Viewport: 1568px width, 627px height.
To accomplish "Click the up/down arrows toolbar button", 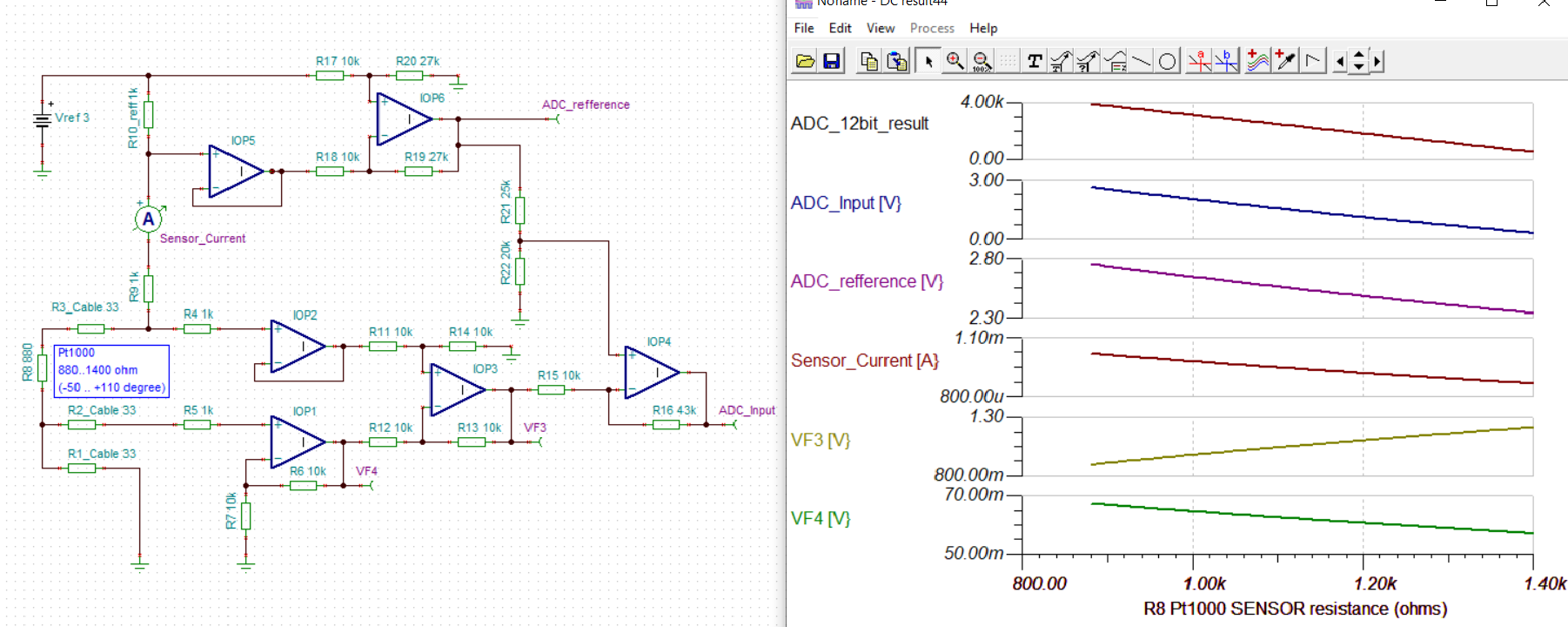I will pyautogui.click(x=1358, y=61).
